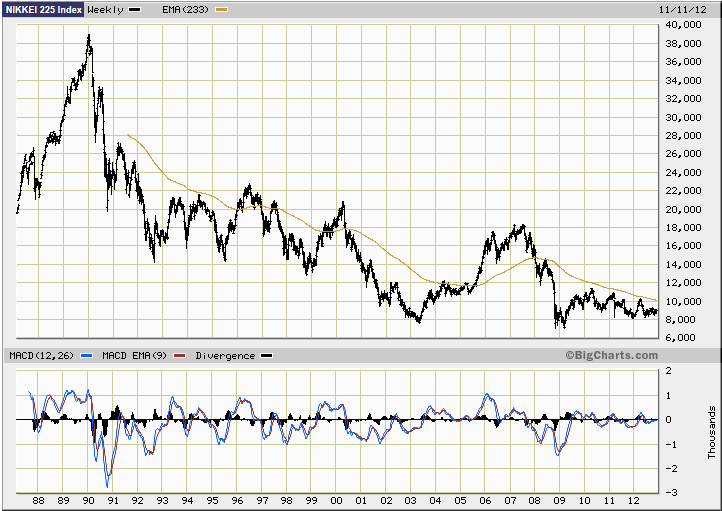The height and width of the screenshot is (511, 722).
Task: Click the 16,000 price axis value
Action: [x=684, y=246]
